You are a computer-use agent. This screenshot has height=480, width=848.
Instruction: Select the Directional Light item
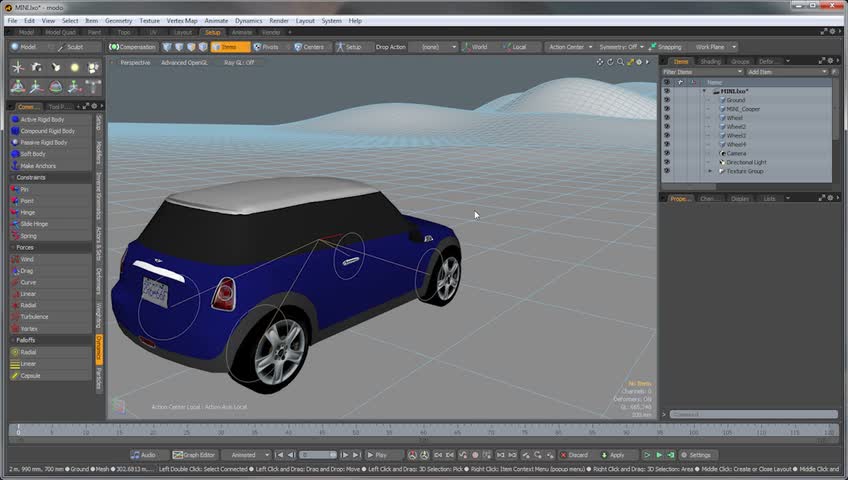coord(746,162)
